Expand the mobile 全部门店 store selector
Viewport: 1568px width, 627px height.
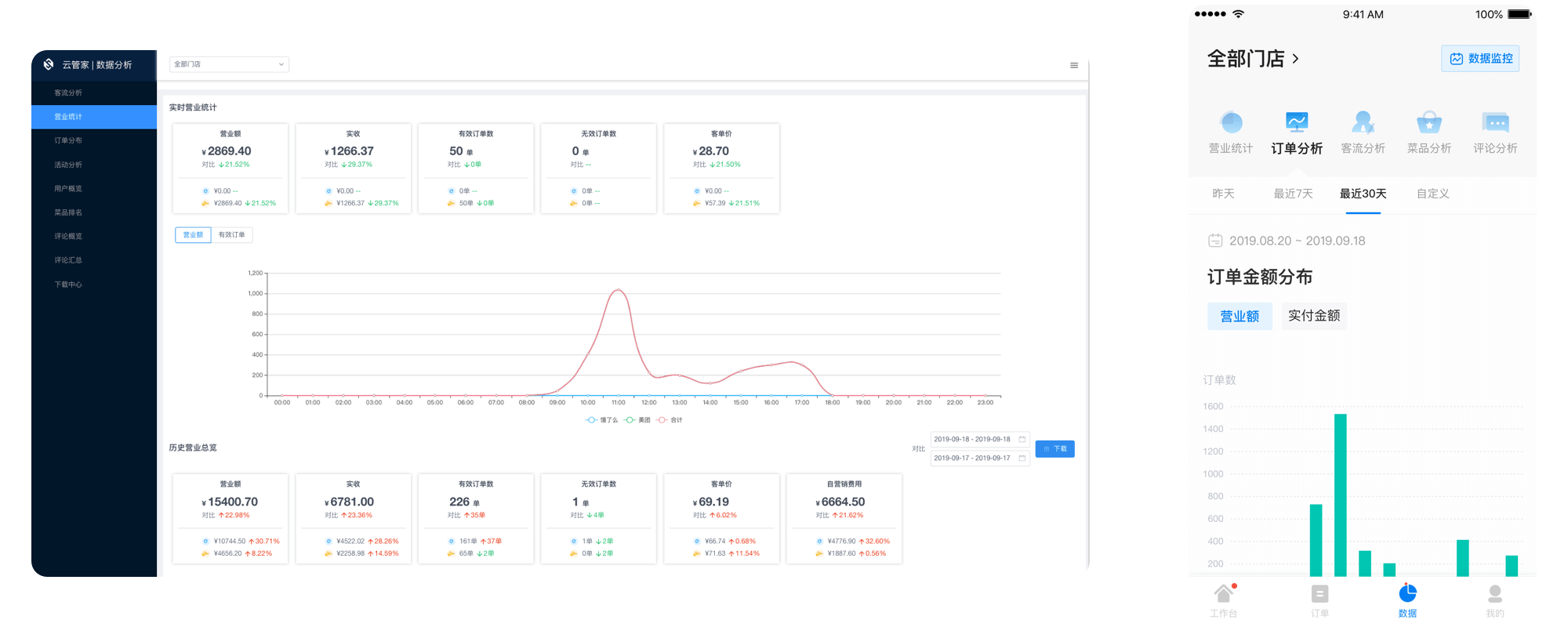coord(1253,59)
